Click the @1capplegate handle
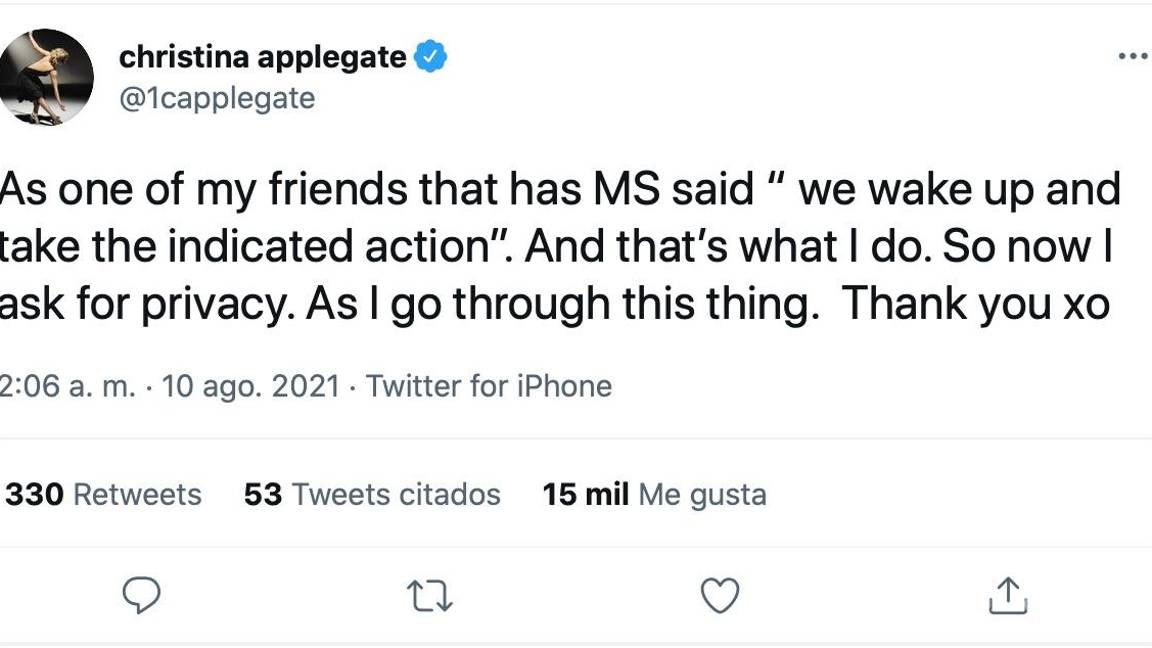 pos(216,97)
